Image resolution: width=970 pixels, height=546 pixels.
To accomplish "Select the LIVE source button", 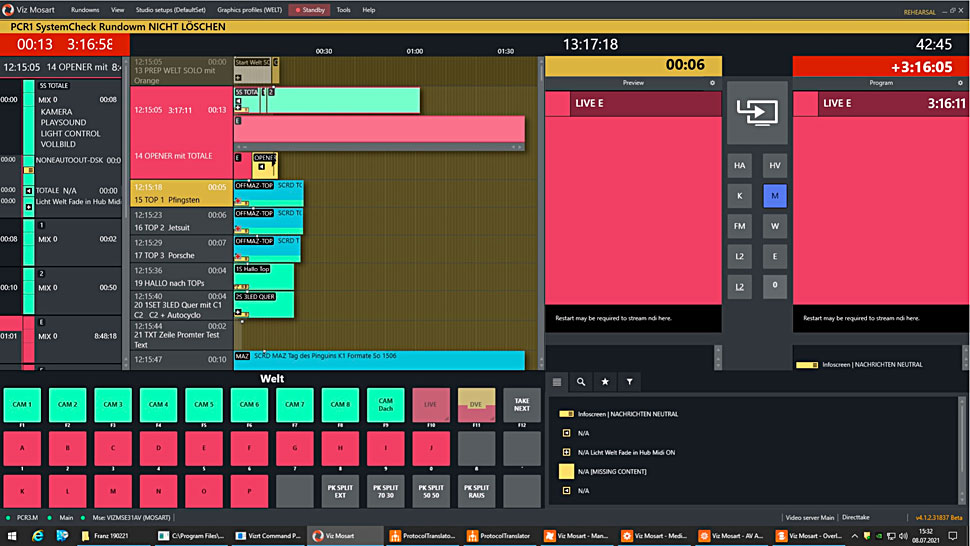I will pos(431,405).
